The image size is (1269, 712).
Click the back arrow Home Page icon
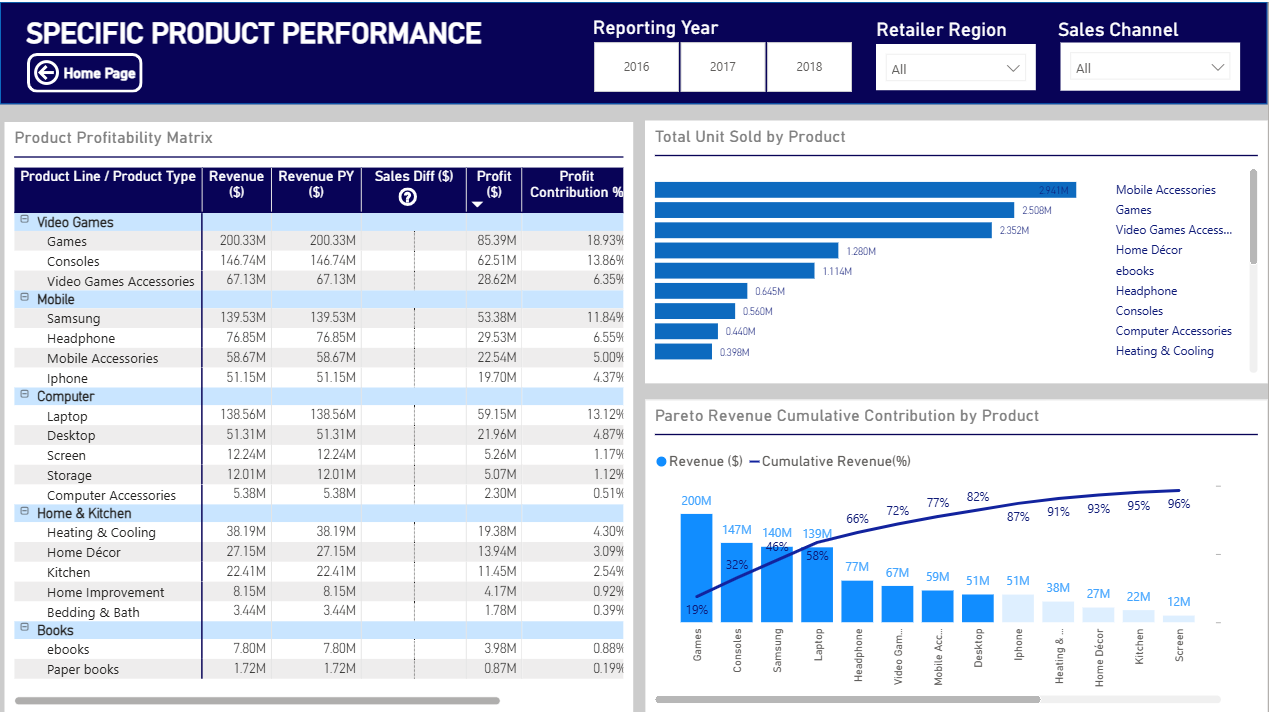point(46,73)
